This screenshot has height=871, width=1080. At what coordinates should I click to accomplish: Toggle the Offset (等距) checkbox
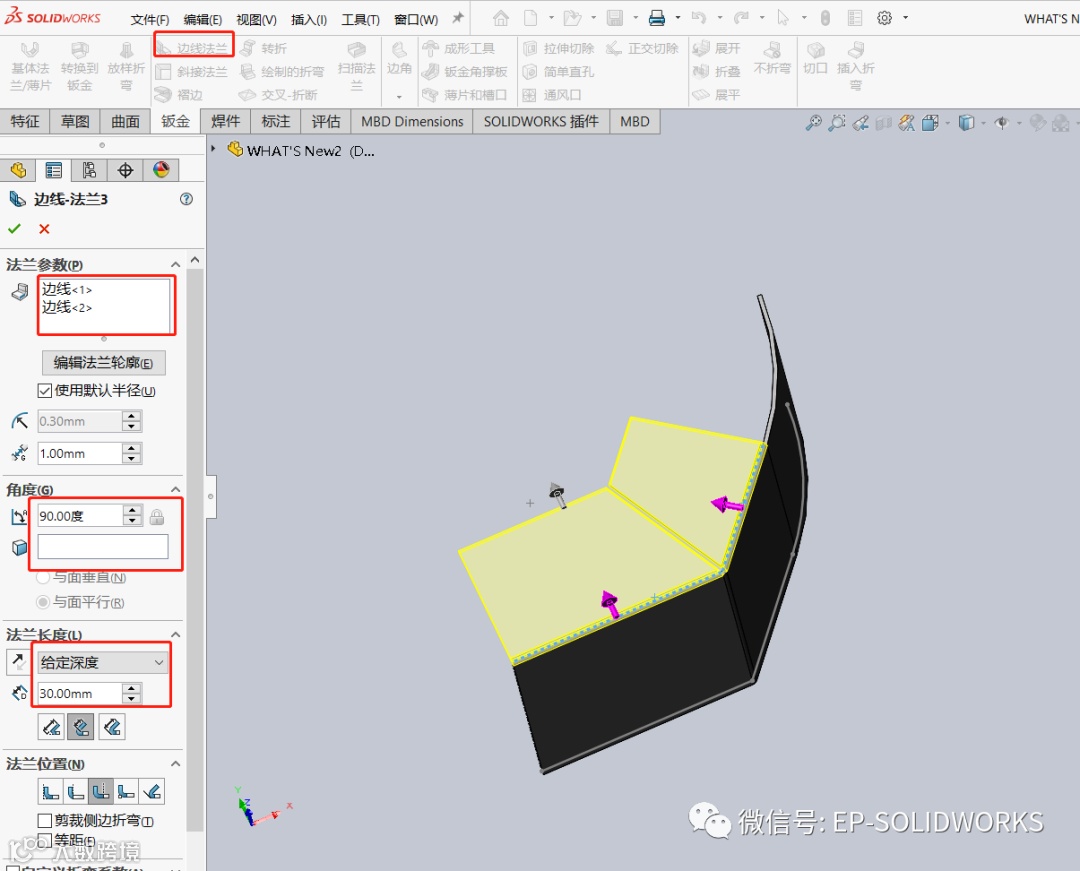[45, 839]
